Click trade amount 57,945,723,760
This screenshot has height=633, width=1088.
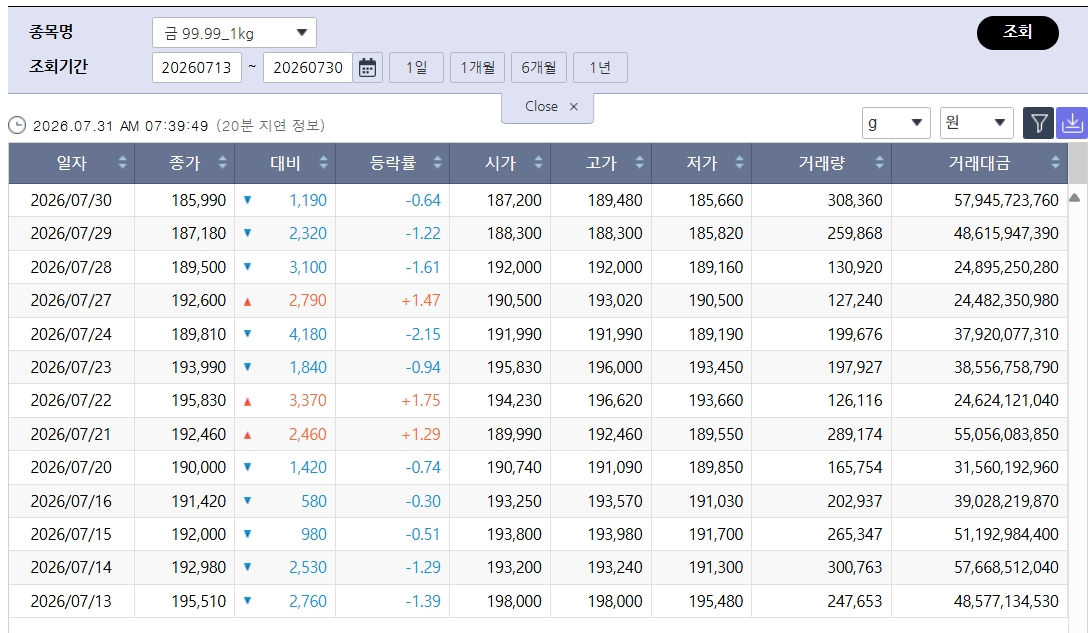pos(1006,200)
